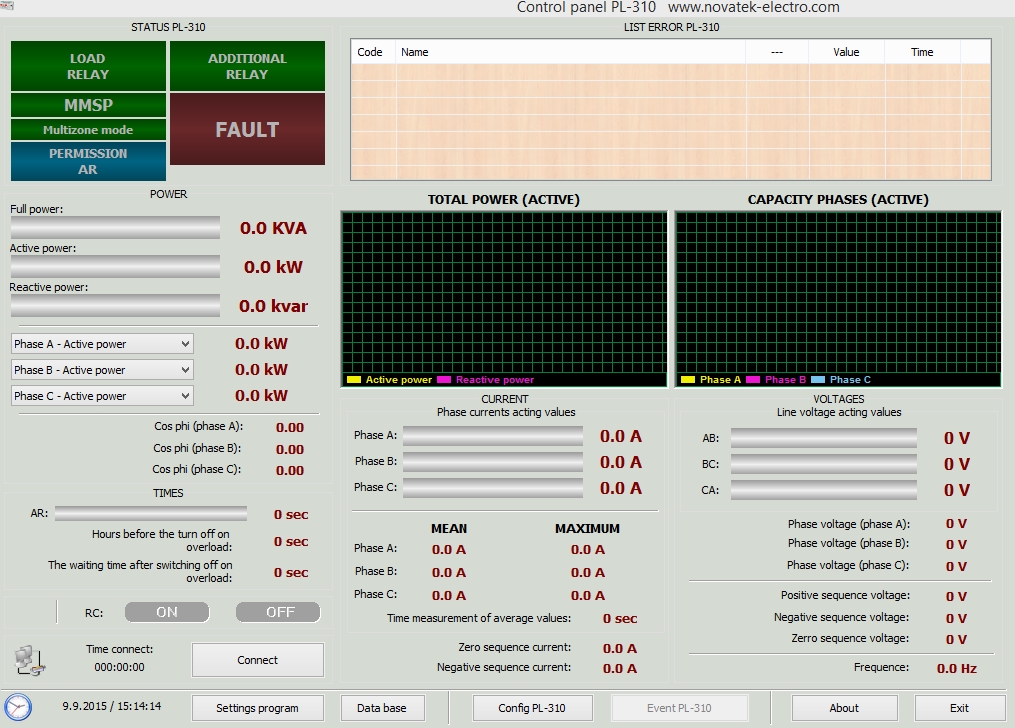Click the CA line voltage bar

[x=823, y=490]
